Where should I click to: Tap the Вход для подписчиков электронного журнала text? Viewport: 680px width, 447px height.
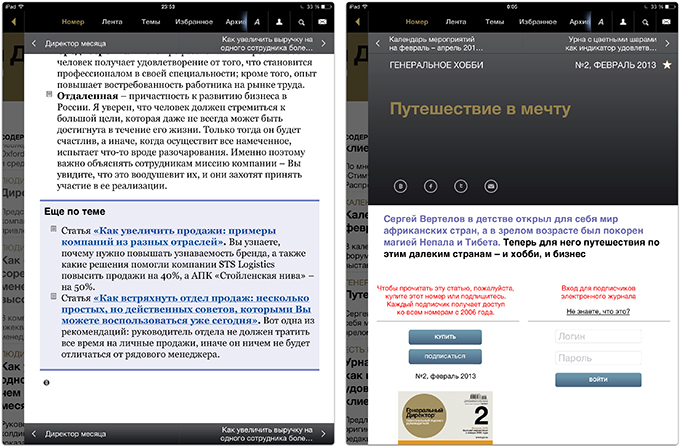[x=598, y=292]
